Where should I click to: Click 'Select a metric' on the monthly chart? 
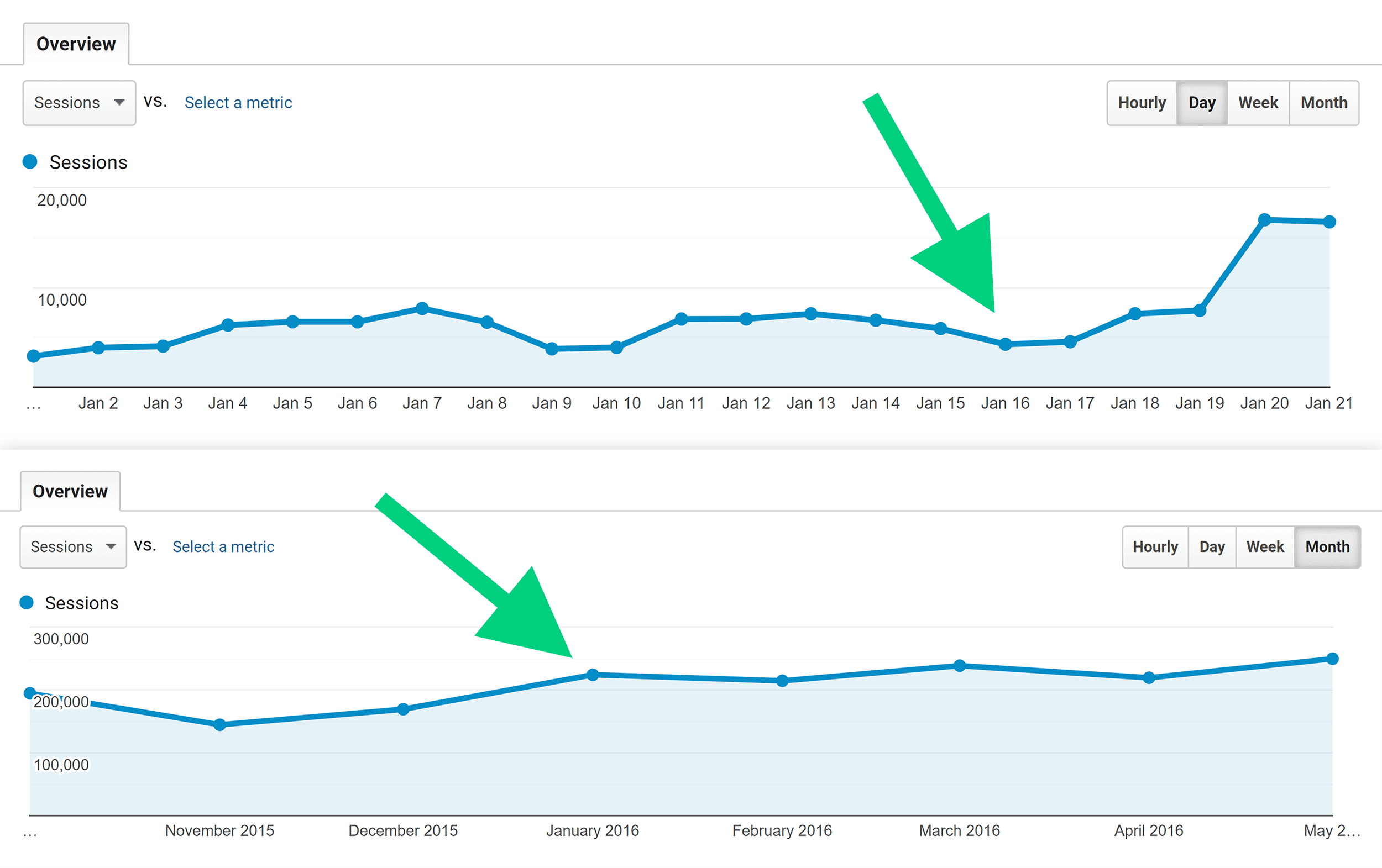(224, 547)
